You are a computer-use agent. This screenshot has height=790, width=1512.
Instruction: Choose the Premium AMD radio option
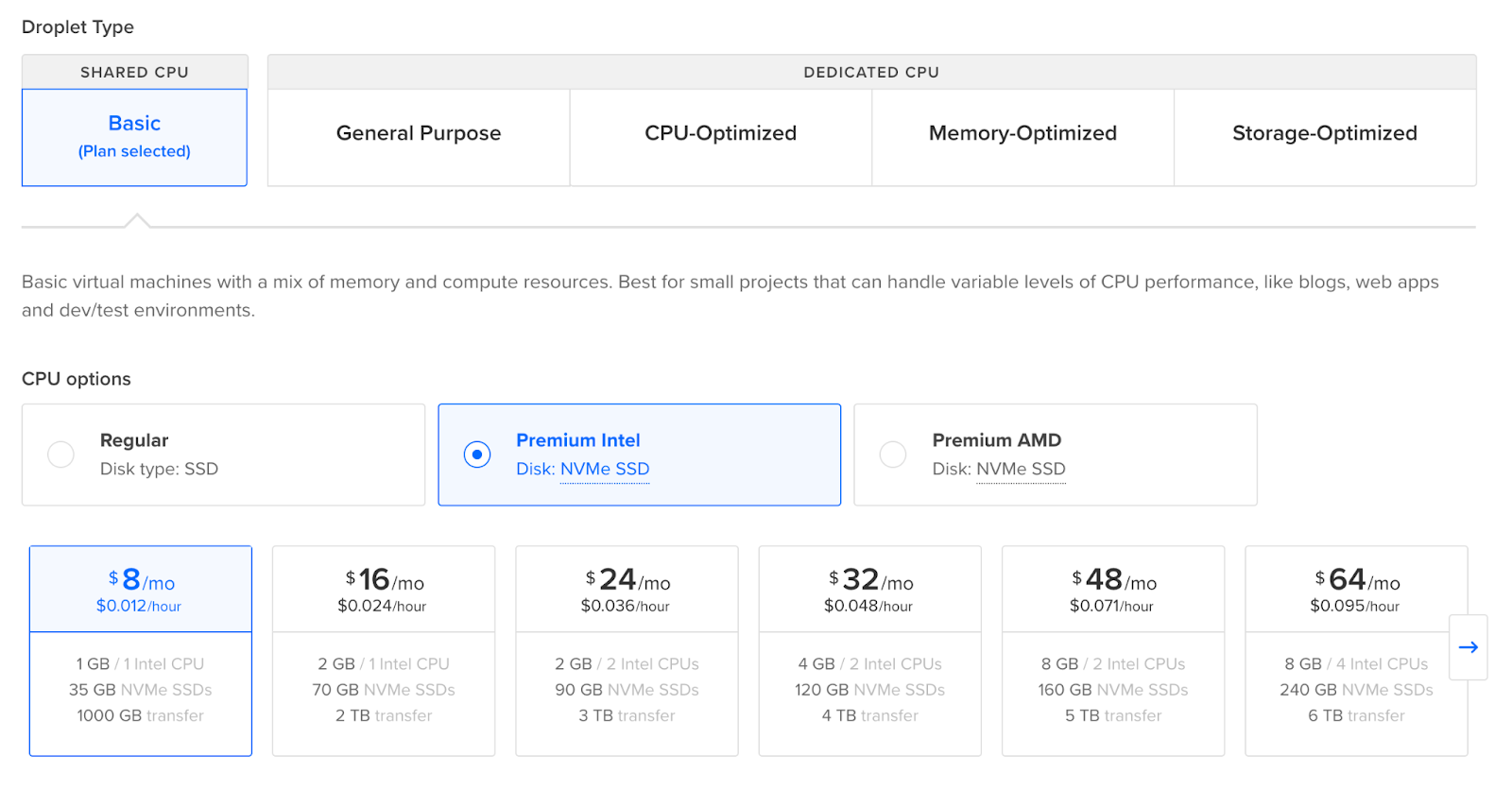click(893, 455)
